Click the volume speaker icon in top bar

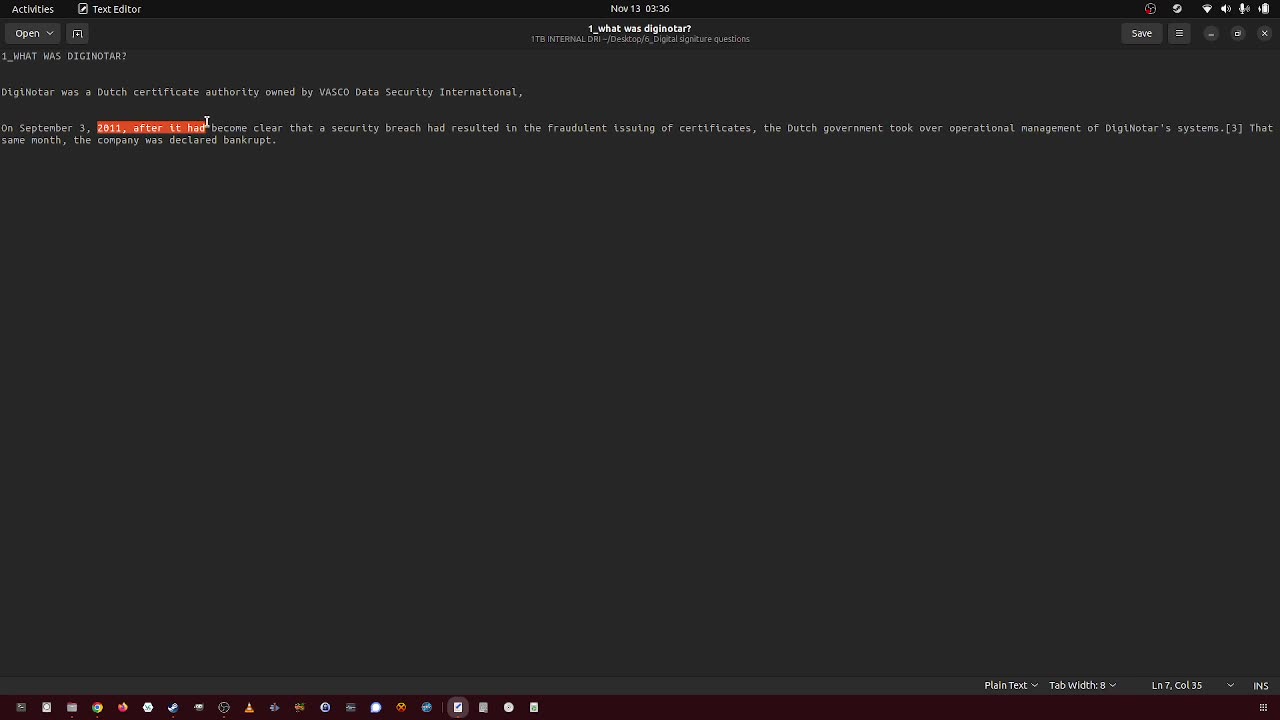pyautogui.click(x=1226, y=9)
